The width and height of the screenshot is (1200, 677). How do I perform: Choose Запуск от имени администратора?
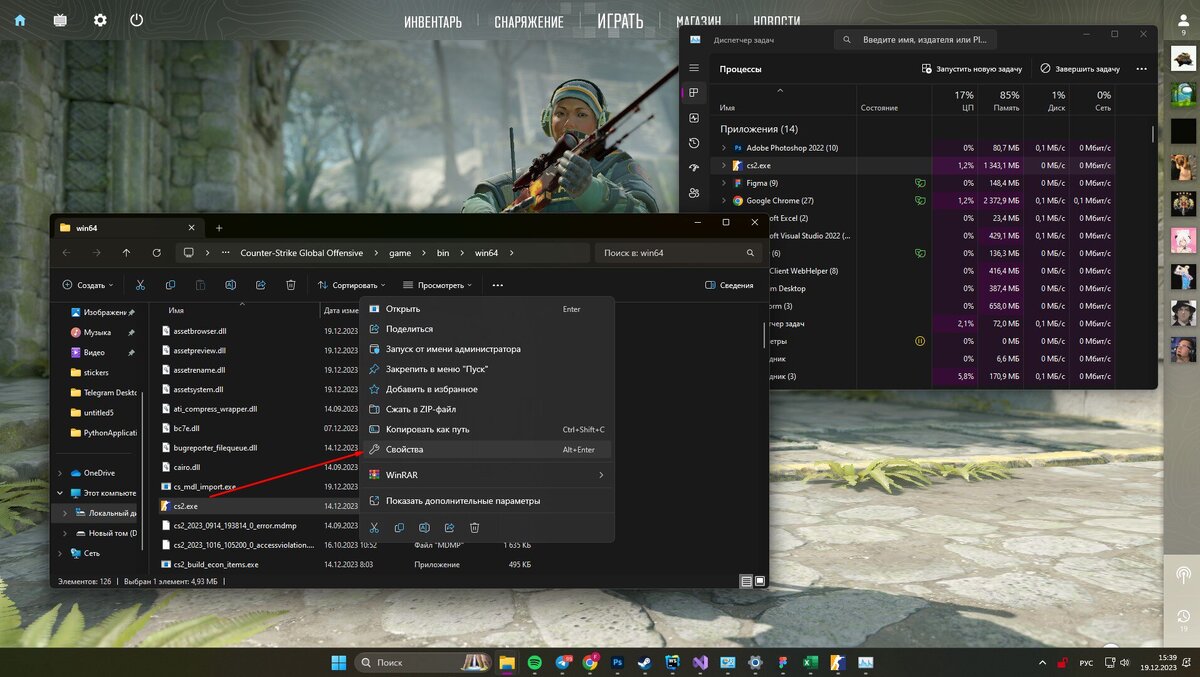[486, 349]
